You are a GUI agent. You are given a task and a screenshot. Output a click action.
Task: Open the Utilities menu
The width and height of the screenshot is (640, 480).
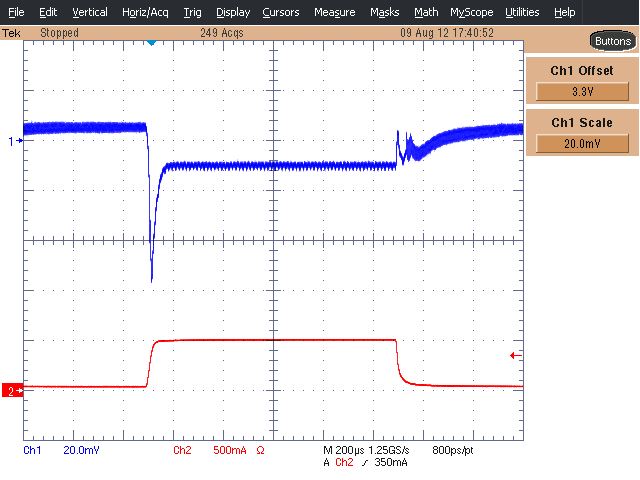522,12
